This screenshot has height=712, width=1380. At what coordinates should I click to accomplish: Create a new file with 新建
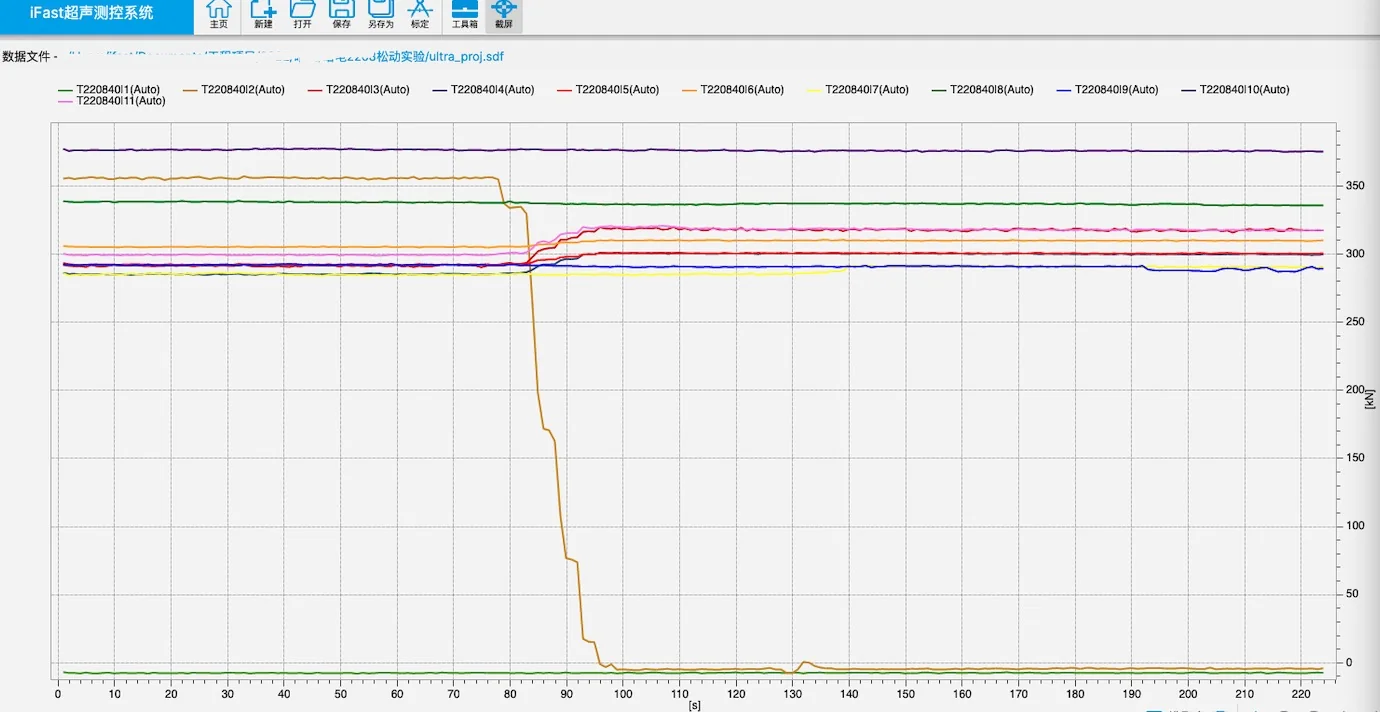pyautogui.click(x=263, y=15)
